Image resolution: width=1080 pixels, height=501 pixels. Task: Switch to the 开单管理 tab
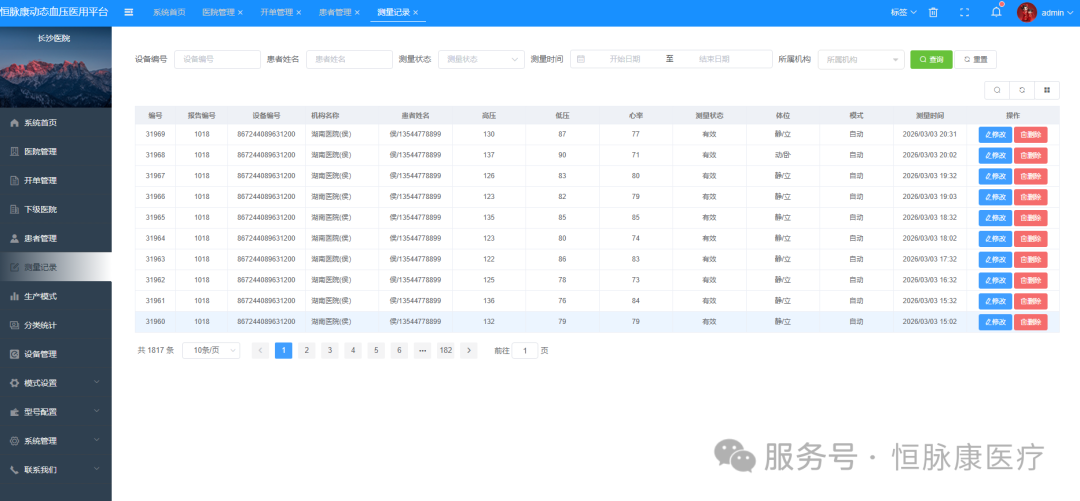tap(277, 12)
